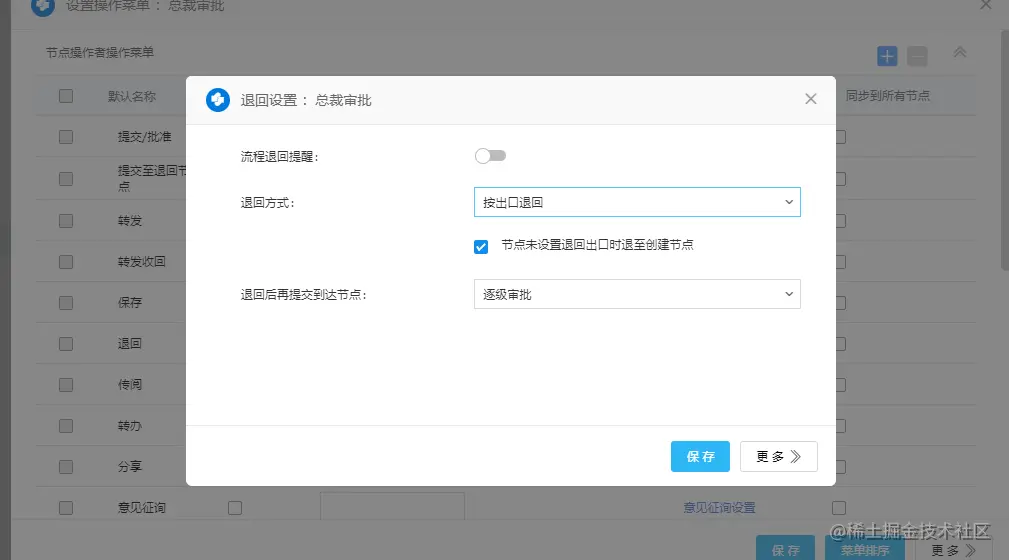Check the 保存 row checkbox
This screenshot has height=560, width=1009.
click(66, 303)
